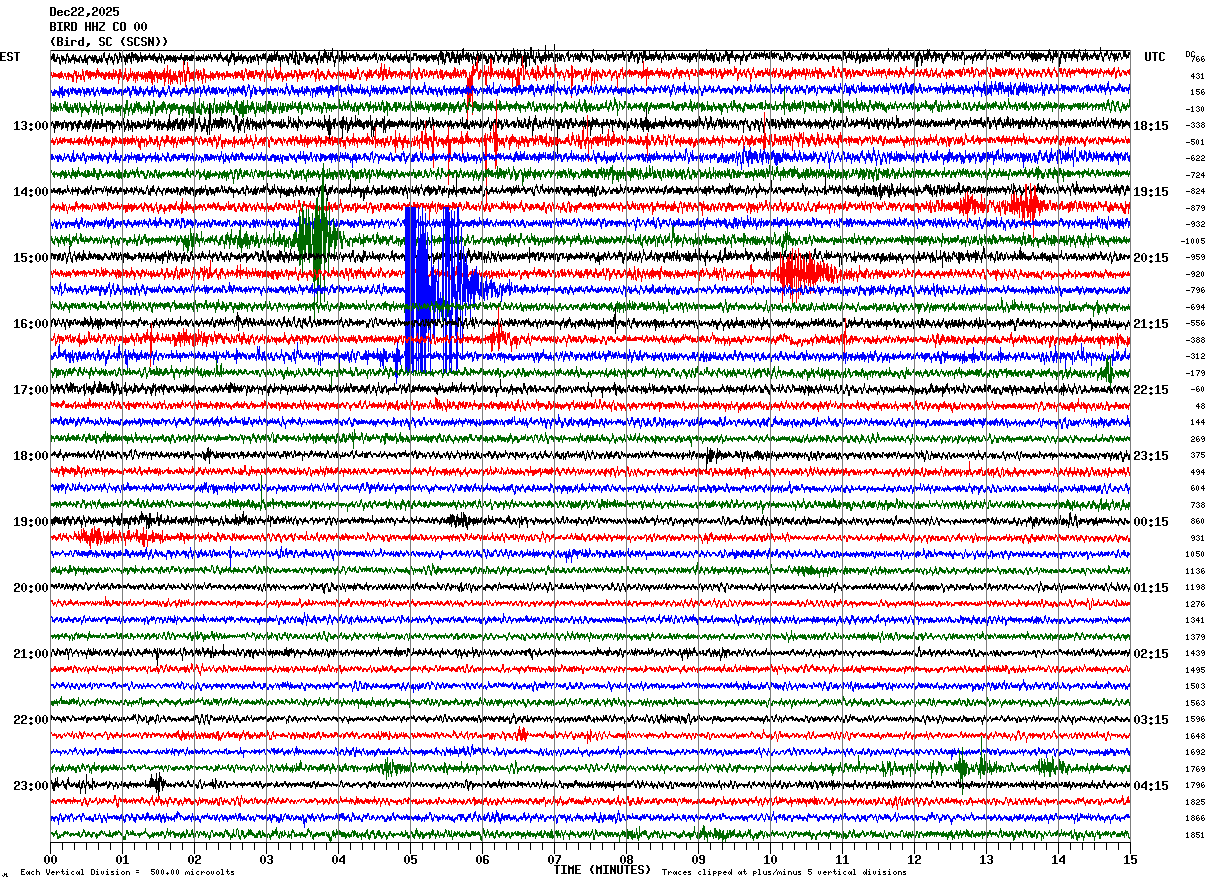The width and height of the screenshot is (1210, 886).
Task: Click the "EST" time zone label
Action: pos(10,57)
